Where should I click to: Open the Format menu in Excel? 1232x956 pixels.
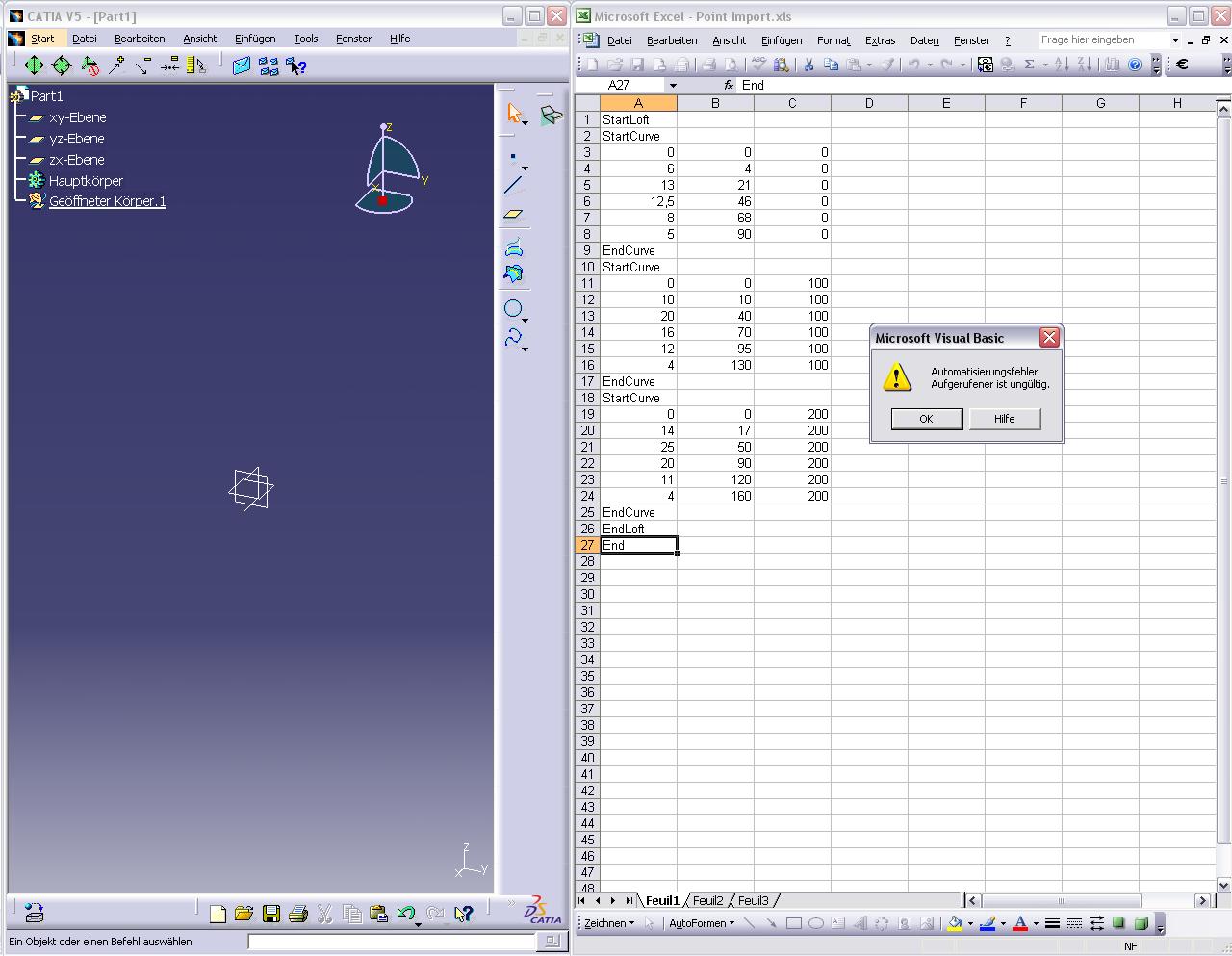coord(834,40)
